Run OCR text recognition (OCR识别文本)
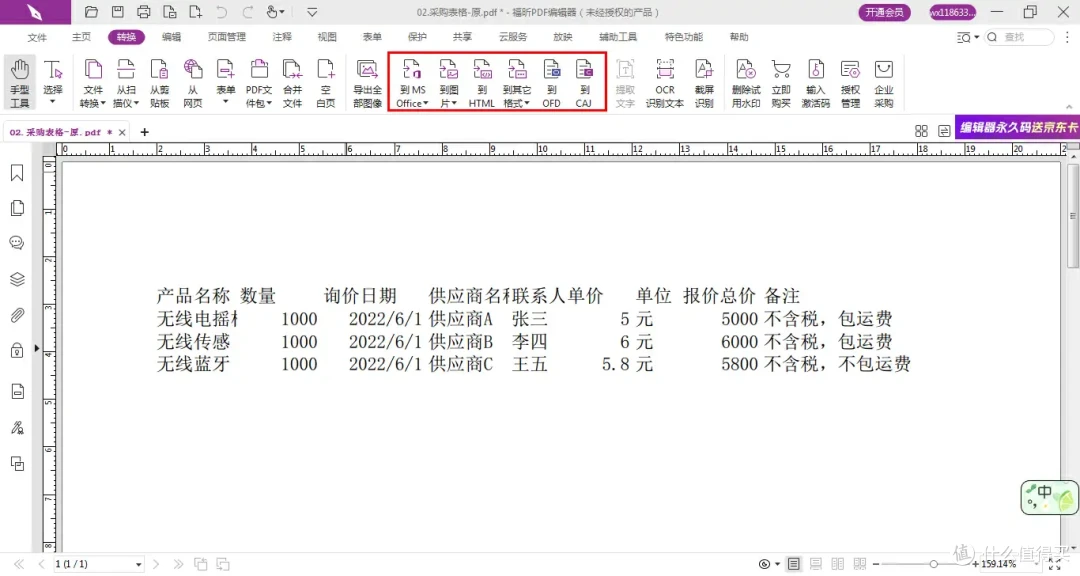This screenshot has width=1080, height=576. point(665,83)
